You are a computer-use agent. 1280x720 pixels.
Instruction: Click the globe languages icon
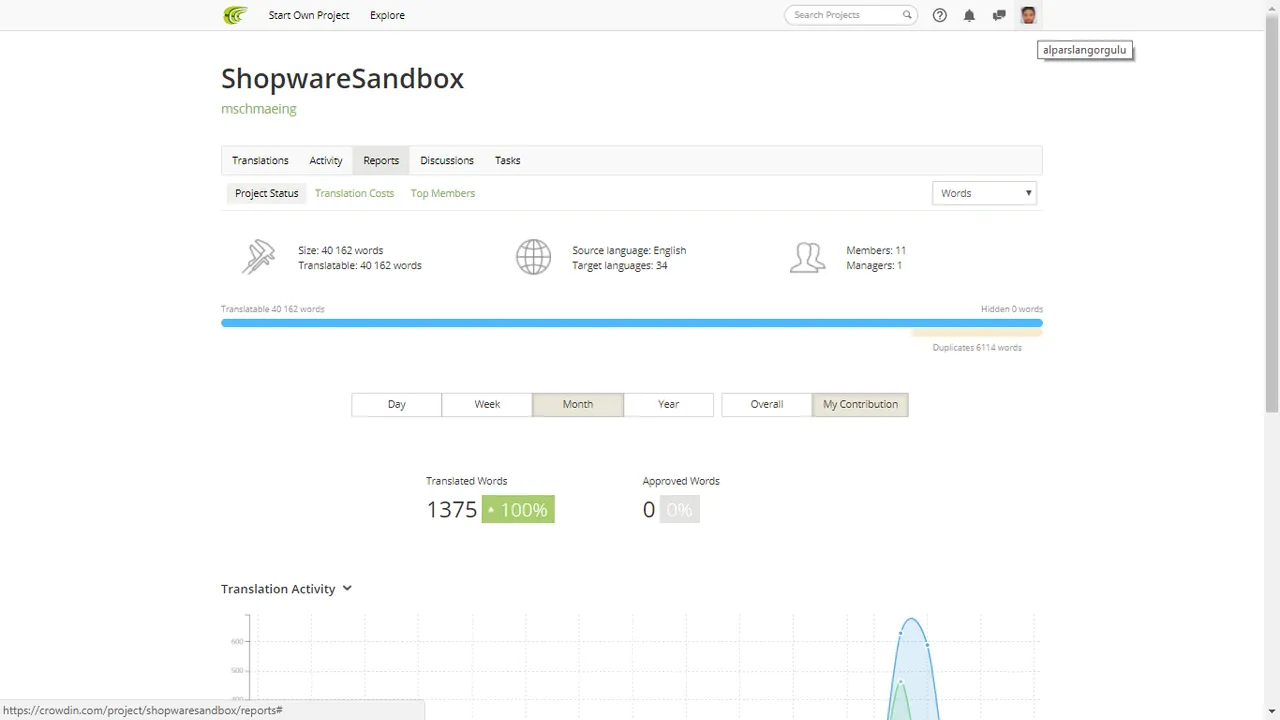(533, 257)
